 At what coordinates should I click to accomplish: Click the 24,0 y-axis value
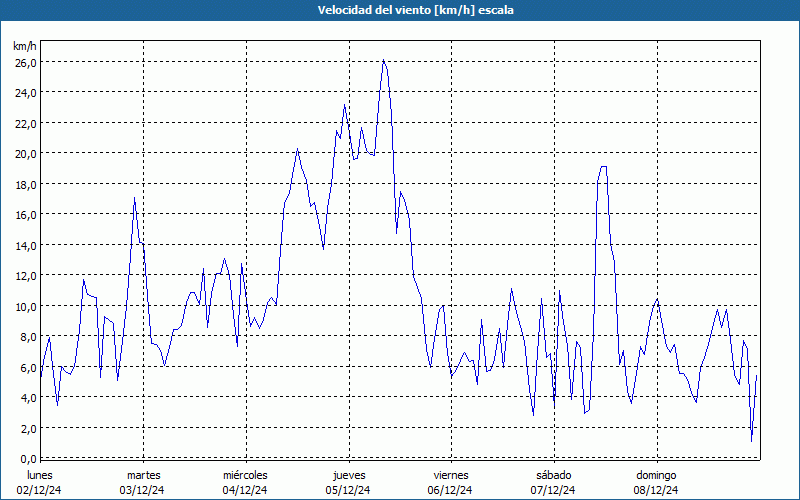coord(26,93)
